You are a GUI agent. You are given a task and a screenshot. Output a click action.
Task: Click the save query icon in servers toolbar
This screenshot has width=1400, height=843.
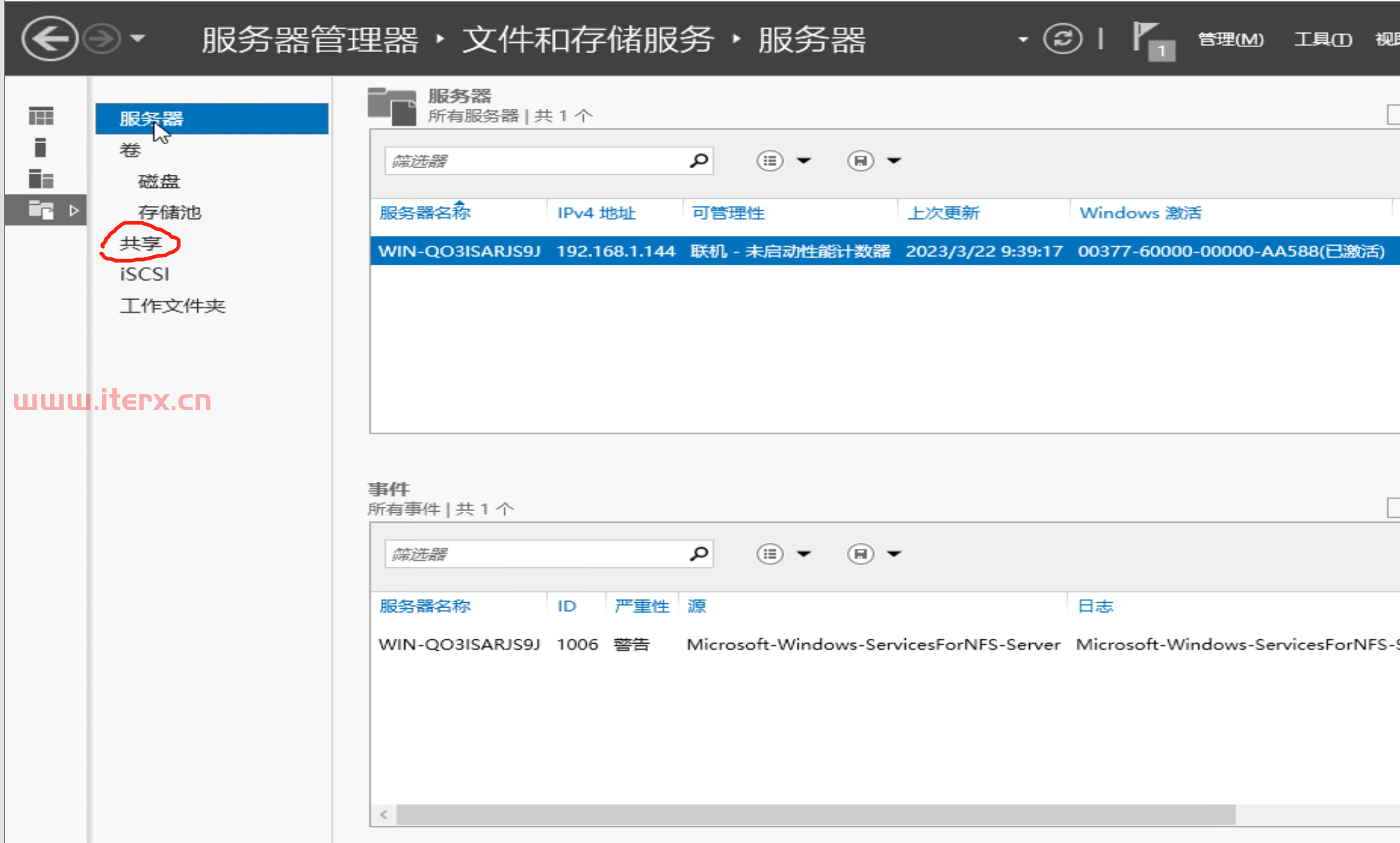click(860, 161)
